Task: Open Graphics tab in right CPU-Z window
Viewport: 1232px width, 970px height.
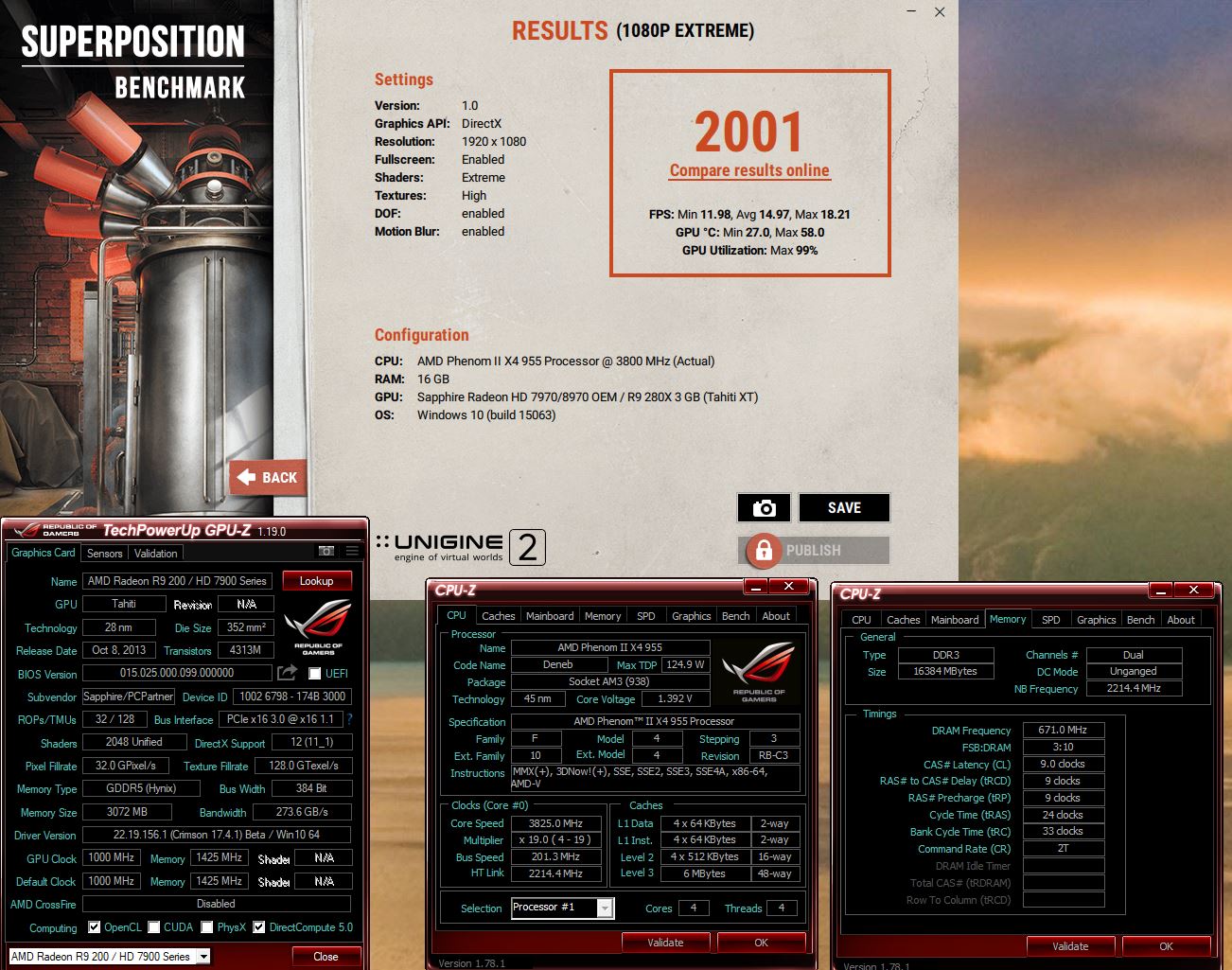Action: 1096,620
